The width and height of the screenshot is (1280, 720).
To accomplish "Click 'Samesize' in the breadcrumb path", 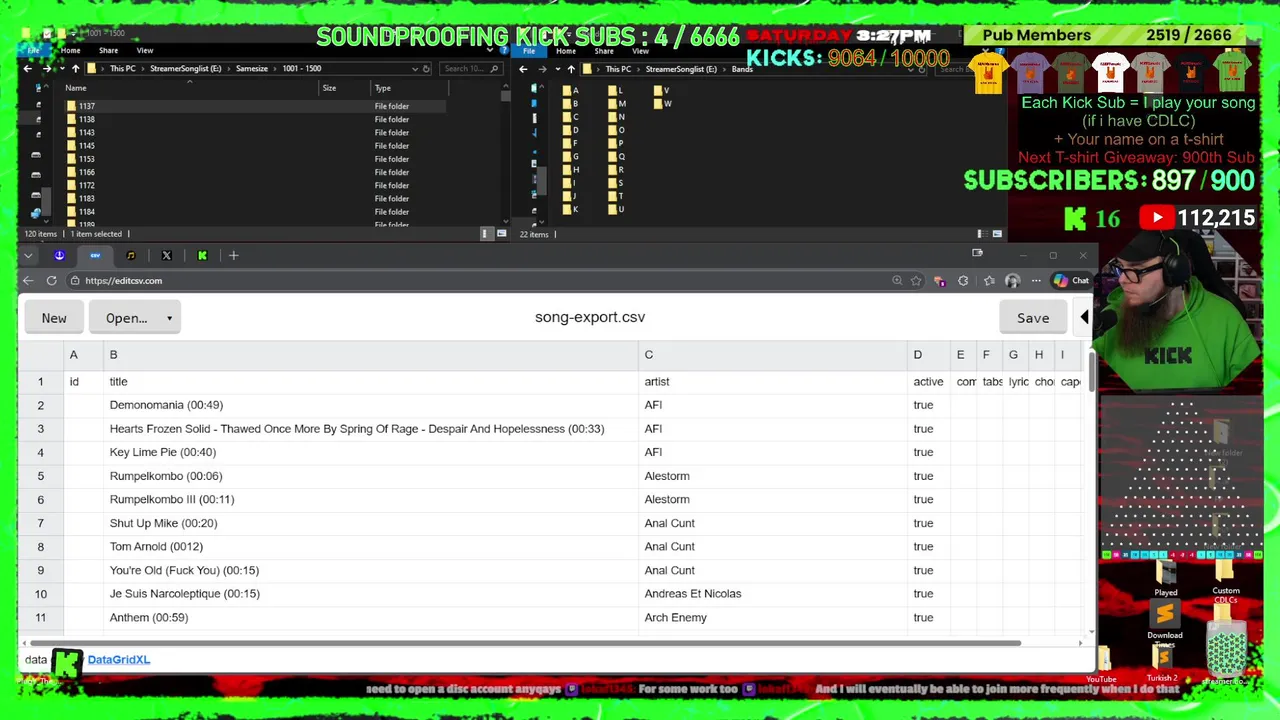I will tap(251, 69).
